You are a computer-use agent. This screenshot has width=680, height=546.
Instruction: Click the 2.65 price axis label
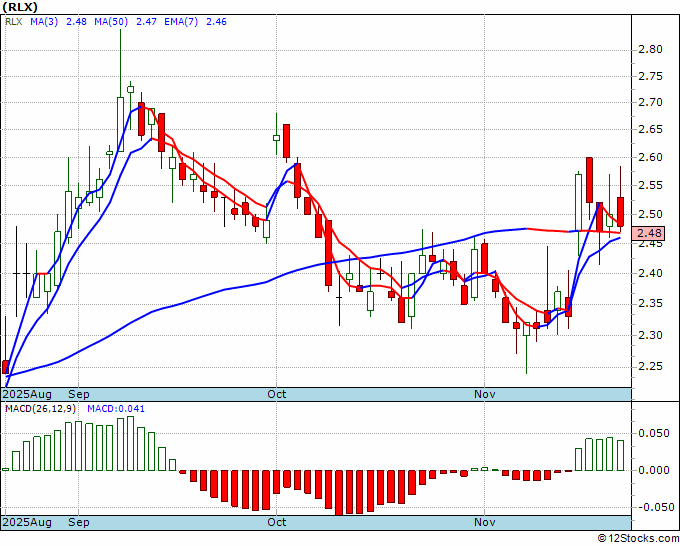651,129
